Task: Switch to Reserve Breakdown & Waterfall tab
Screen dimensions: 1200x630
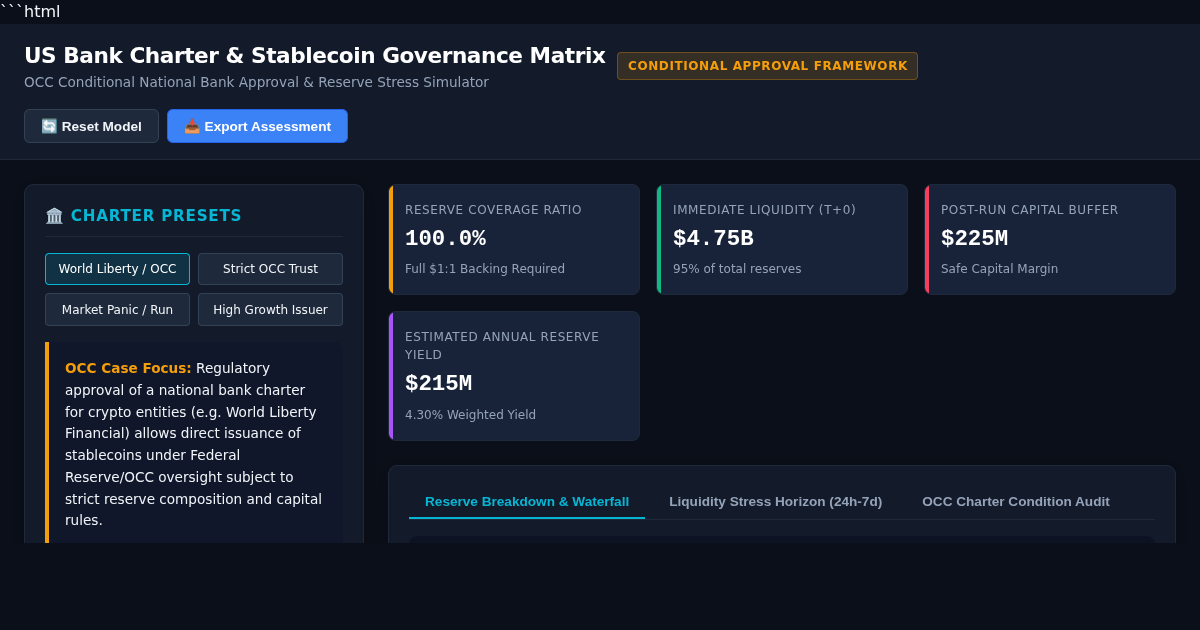Action: 527,502
